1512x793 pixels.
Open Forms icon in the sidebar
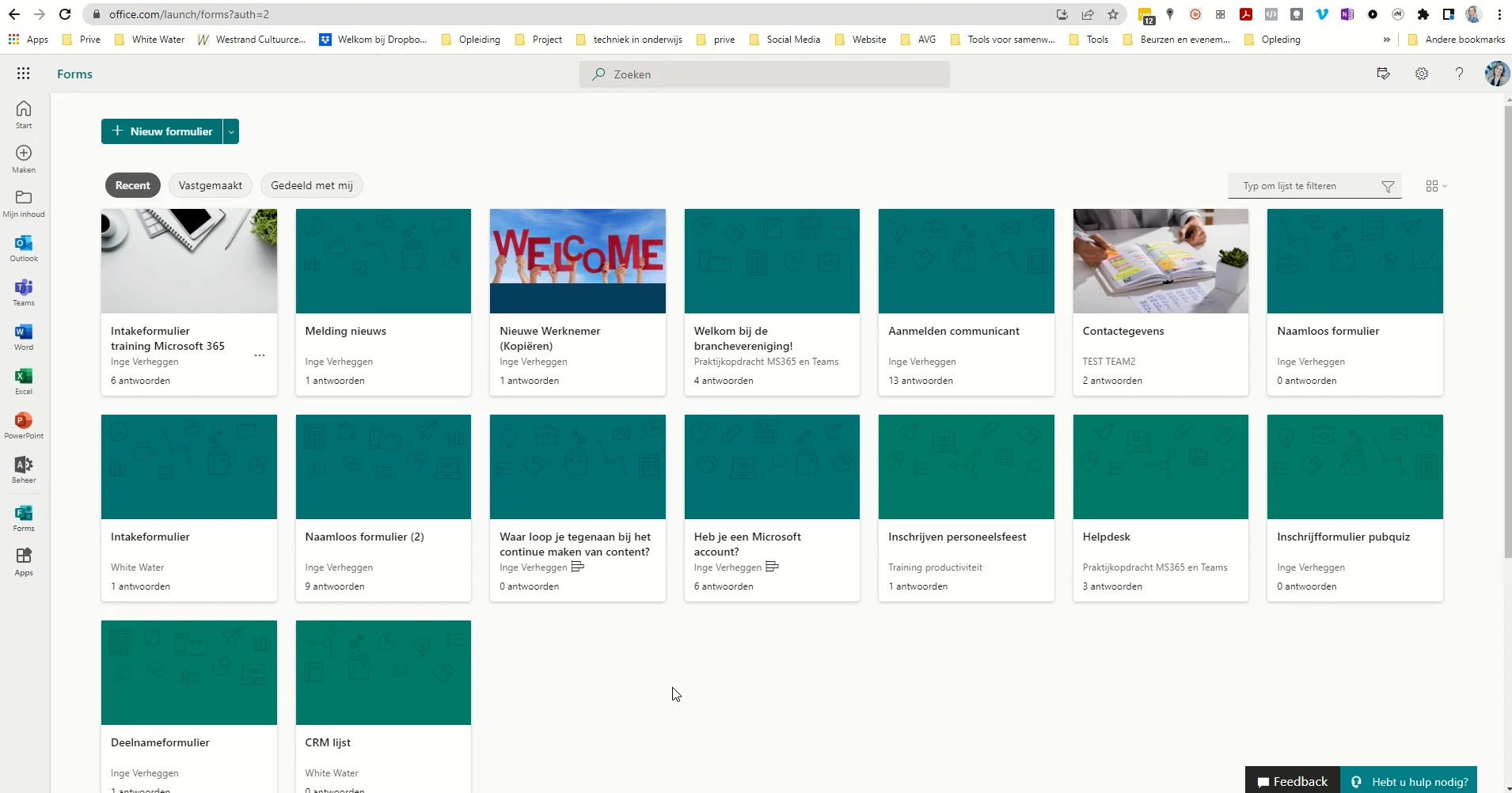coord(24,518)
